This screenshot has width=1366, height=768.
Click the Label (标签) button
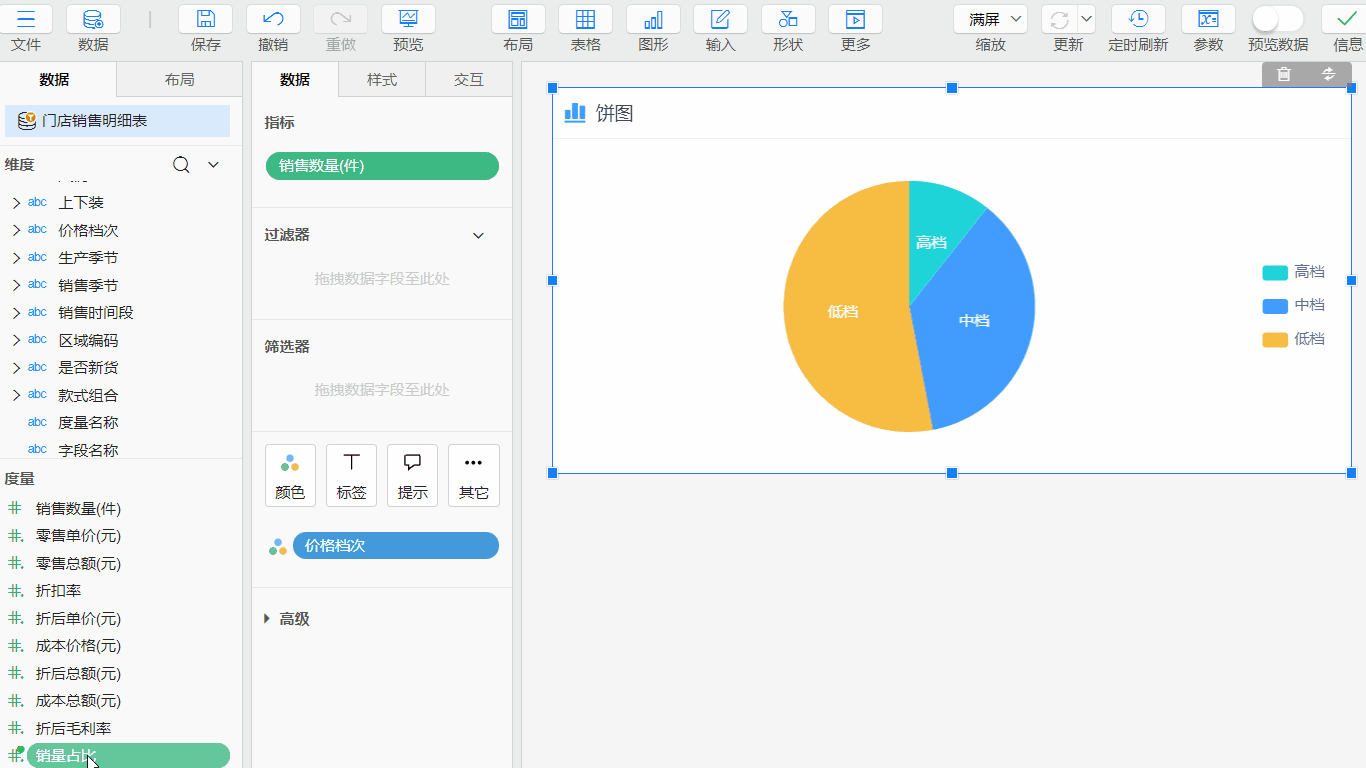[351, 475]
